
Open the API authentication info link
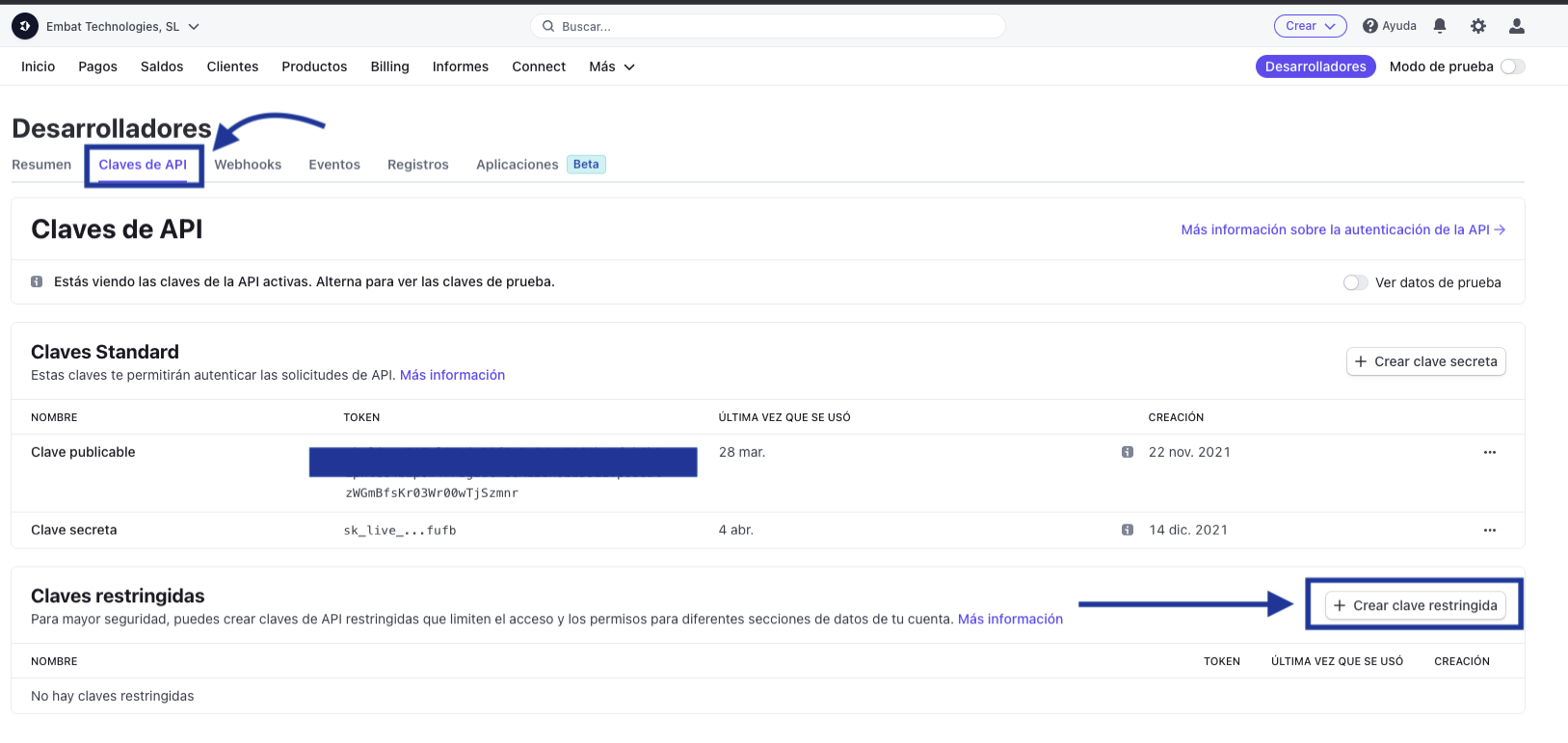(1343, 229)
